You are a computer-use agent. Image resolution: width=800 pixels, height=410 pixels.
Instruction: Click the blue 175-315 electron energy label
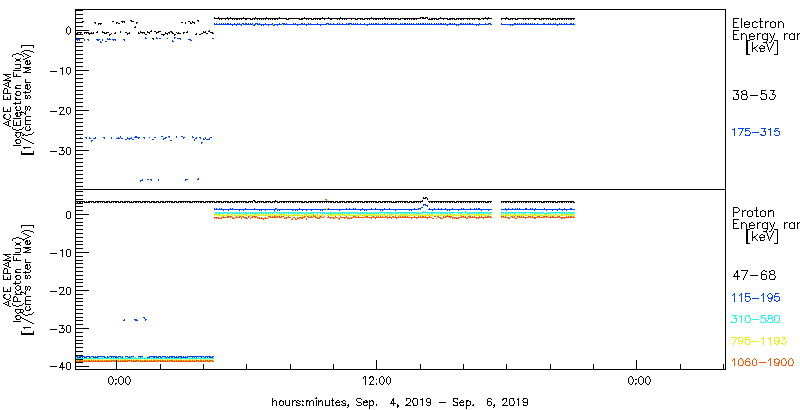point(756,132)
